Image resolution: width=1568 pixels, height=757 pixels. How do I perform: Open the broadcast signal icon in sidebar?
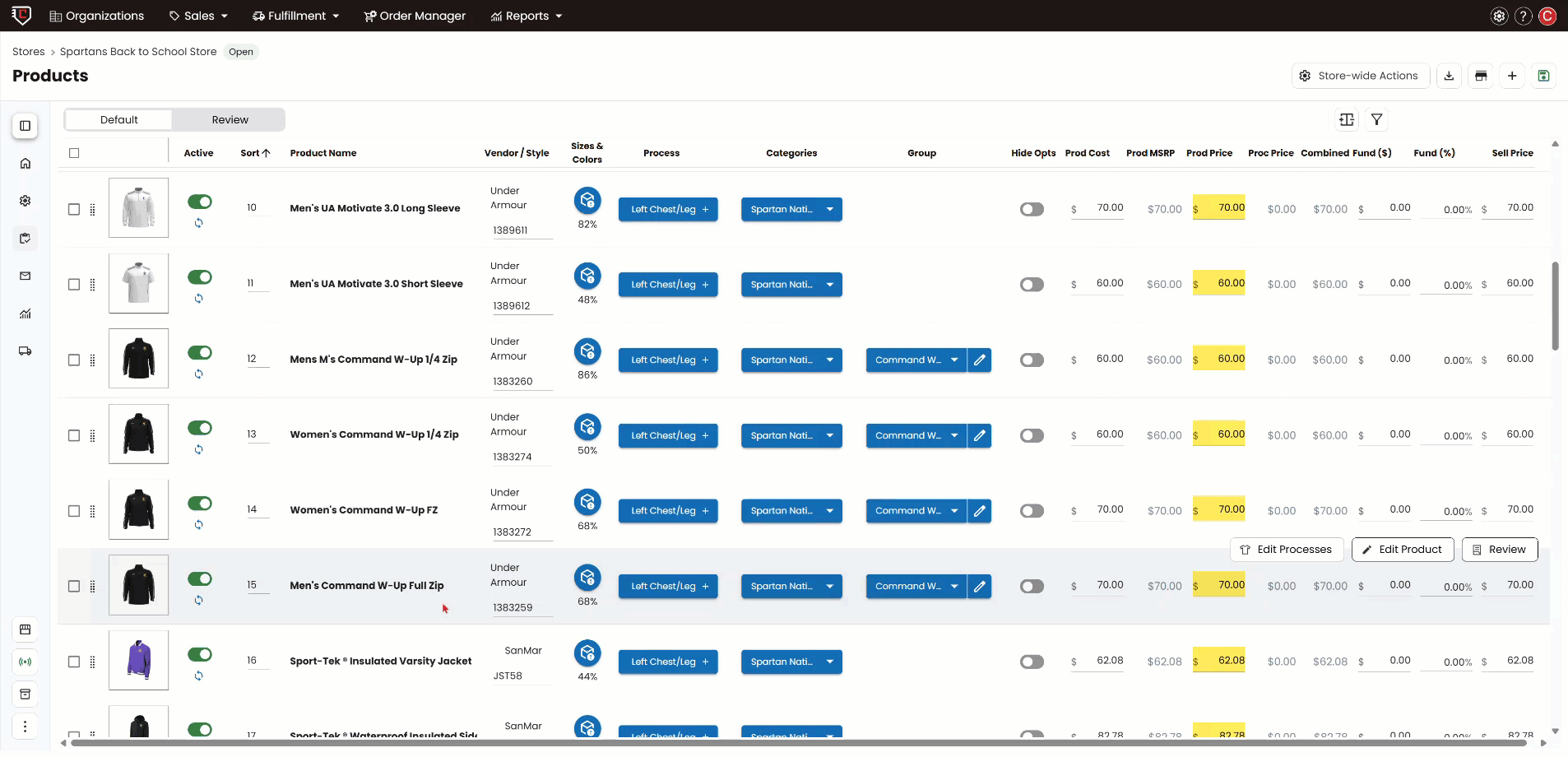coord(26,662)
